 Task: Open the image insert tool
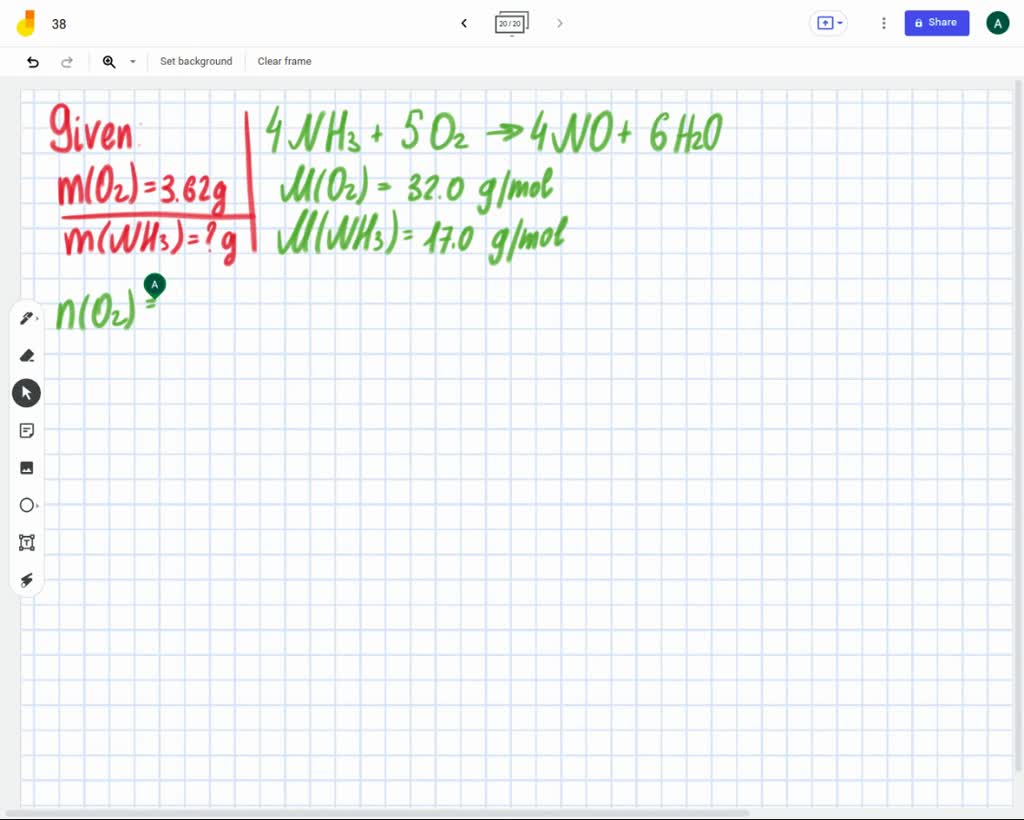tap(27, 467)
